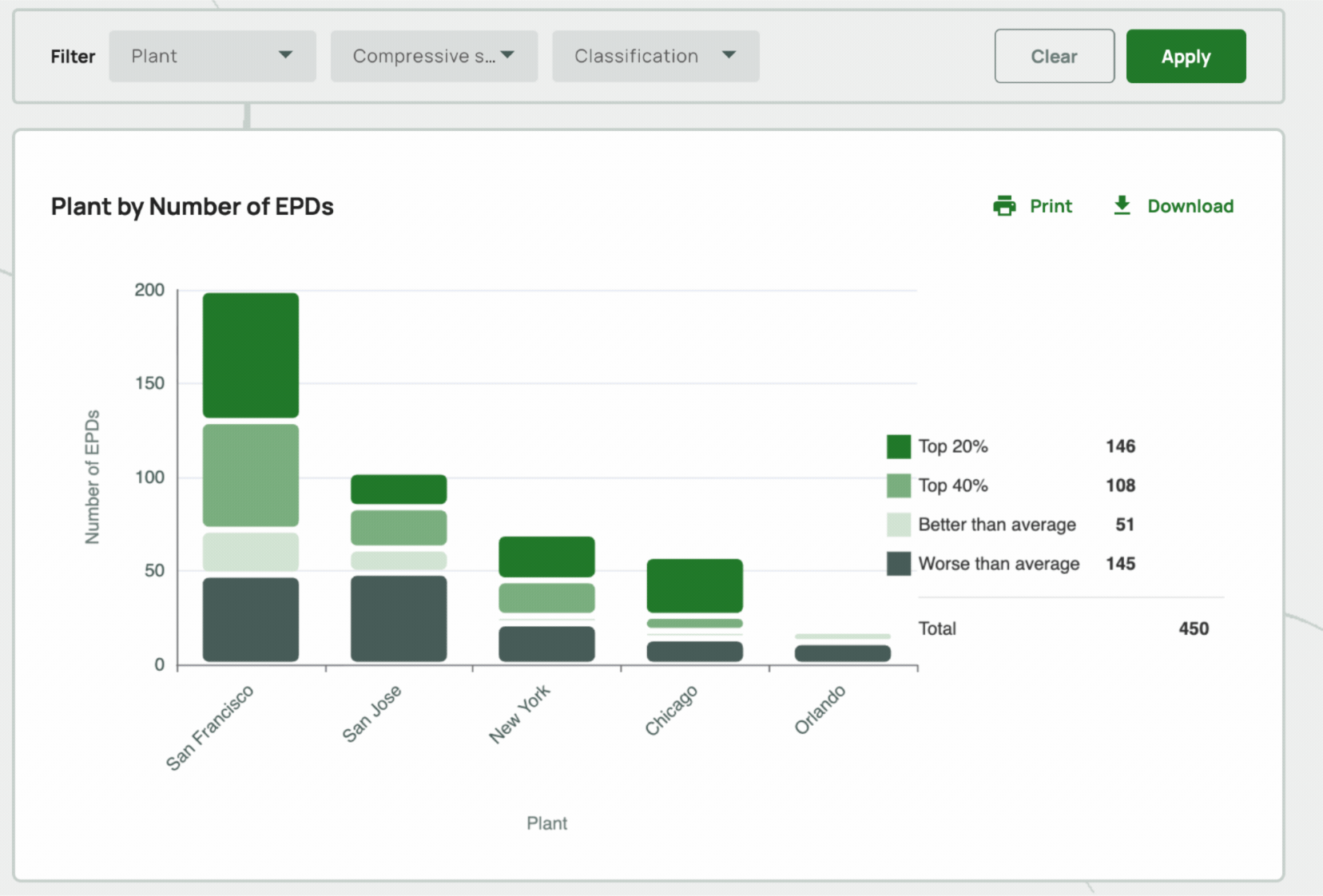Click the 100 y-axis tick label
The image size is (1323, 896).
pyautogui.click(x=149, y=478)
